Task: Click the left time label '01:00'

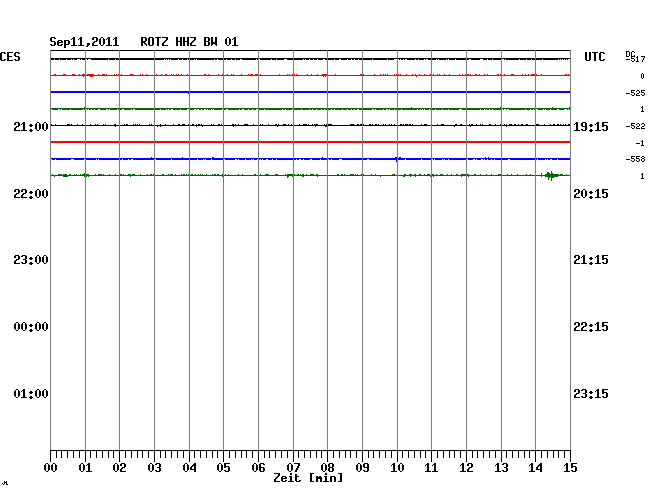Action: pyautogui.click(x=31, y=393)
